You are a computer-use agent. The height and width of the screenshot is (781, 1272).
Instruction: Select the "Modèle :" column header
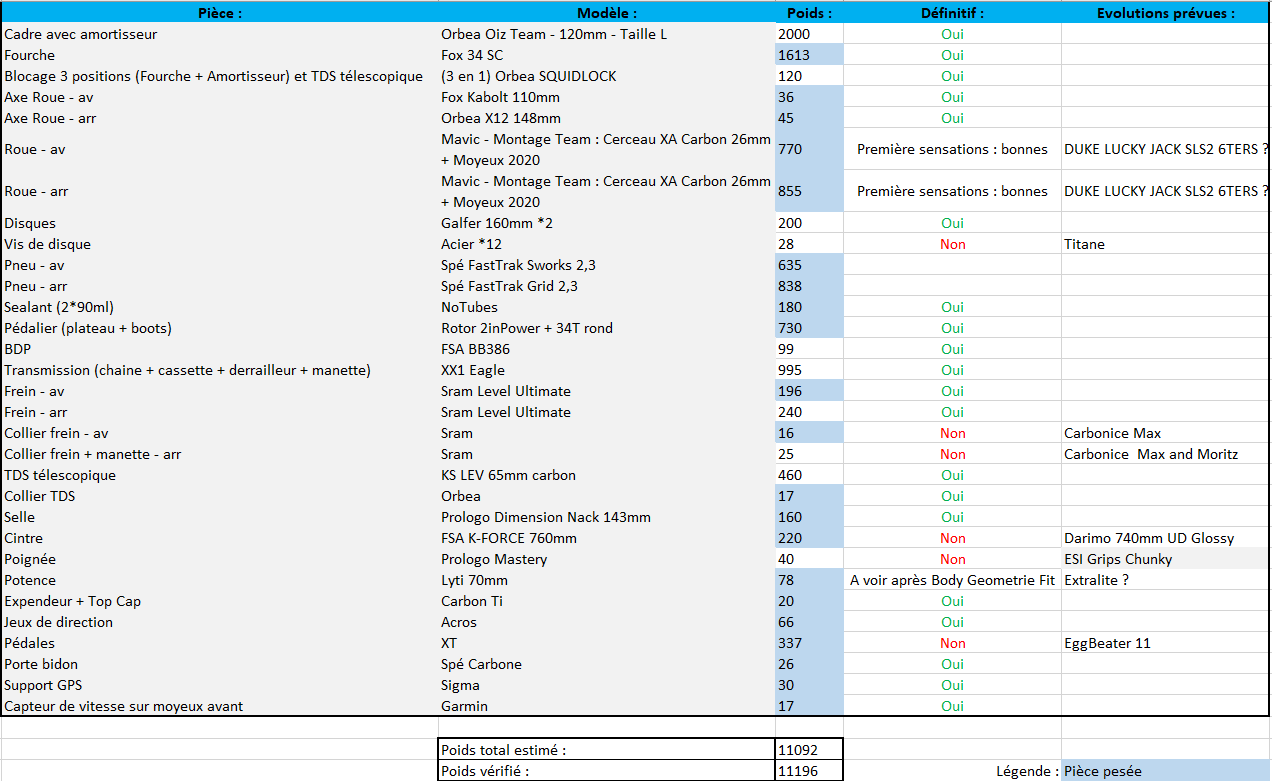point(606,13)
